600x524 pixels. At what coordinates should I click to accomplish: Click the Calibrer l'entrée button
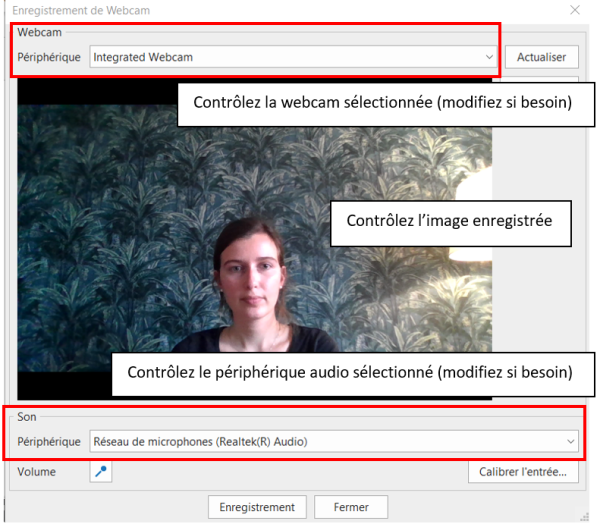click(x=523, y=472)
